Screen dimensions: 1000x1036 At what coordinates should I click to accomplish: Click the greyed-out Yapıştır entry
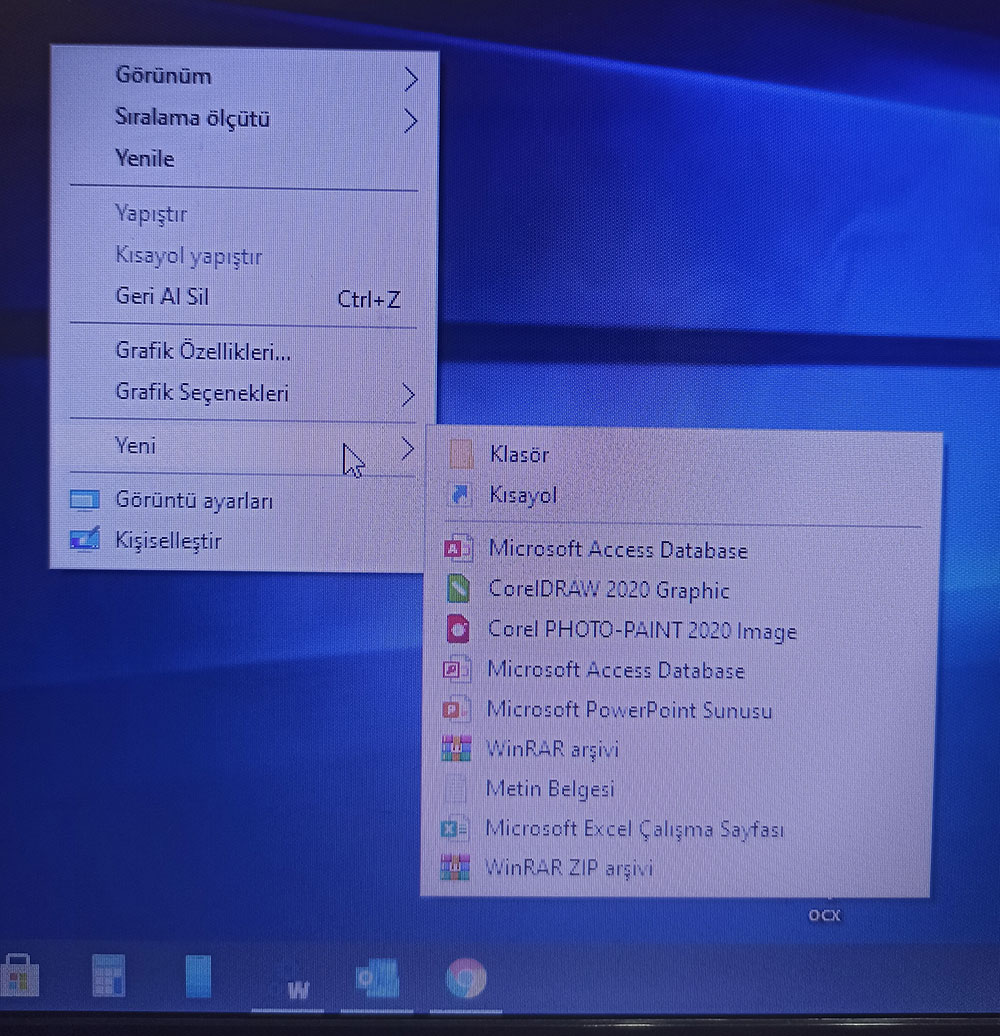244,214
